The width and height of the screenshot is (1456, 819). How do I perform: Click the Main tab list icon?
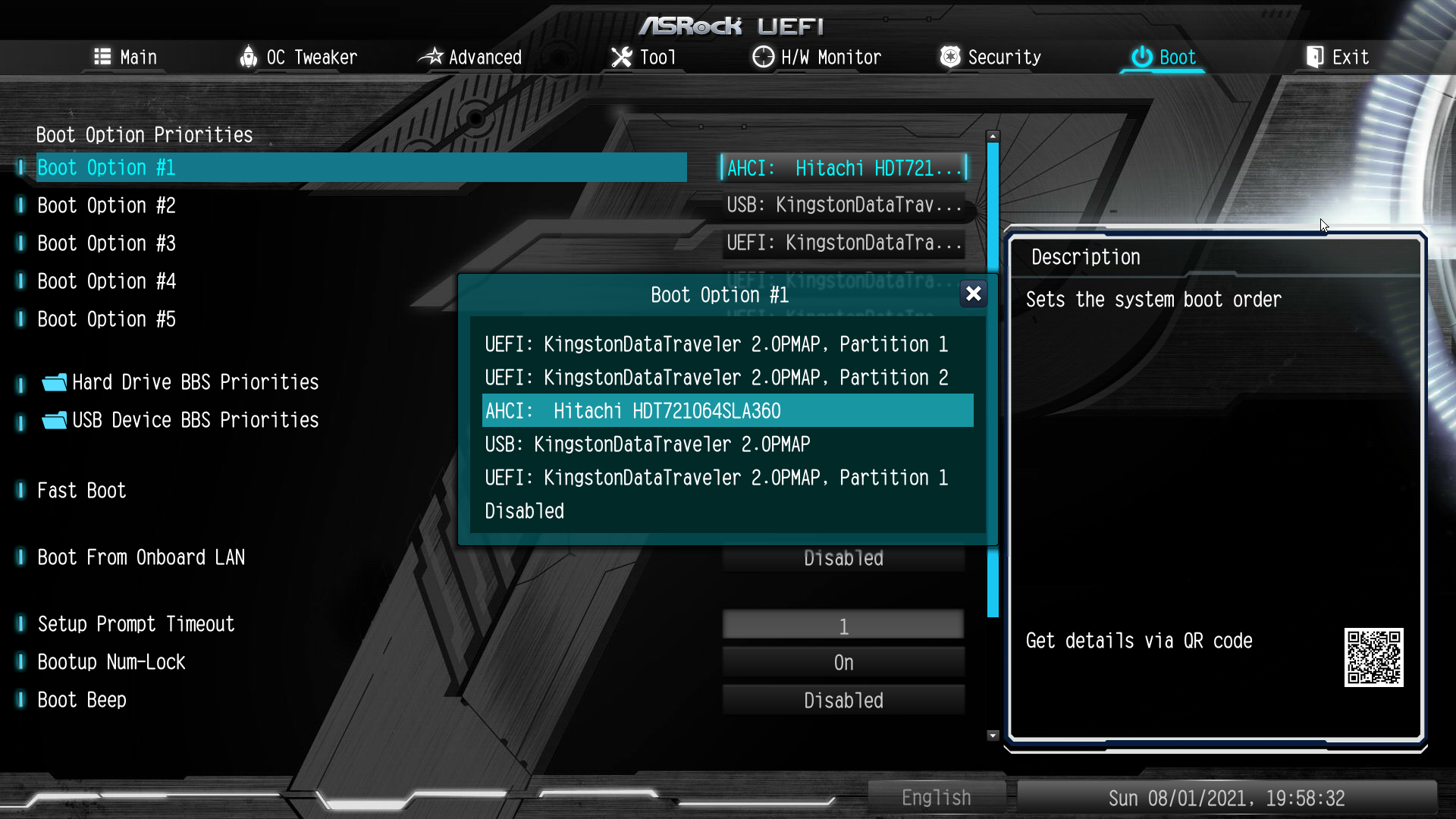102,57
